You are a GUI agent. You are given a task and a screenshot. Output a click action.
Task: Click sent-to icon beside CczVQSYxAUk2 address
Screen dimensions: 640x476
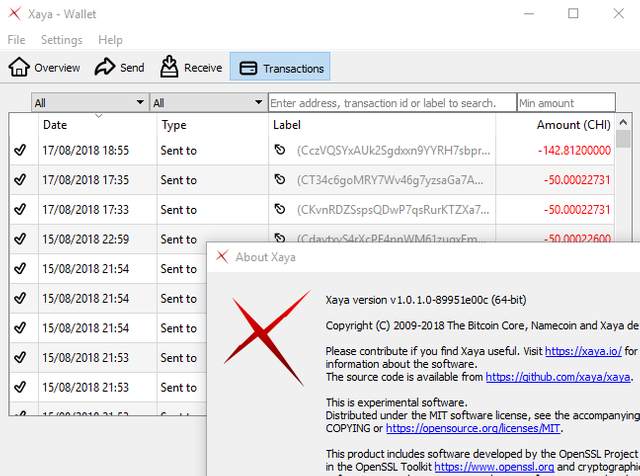[280, 149]
